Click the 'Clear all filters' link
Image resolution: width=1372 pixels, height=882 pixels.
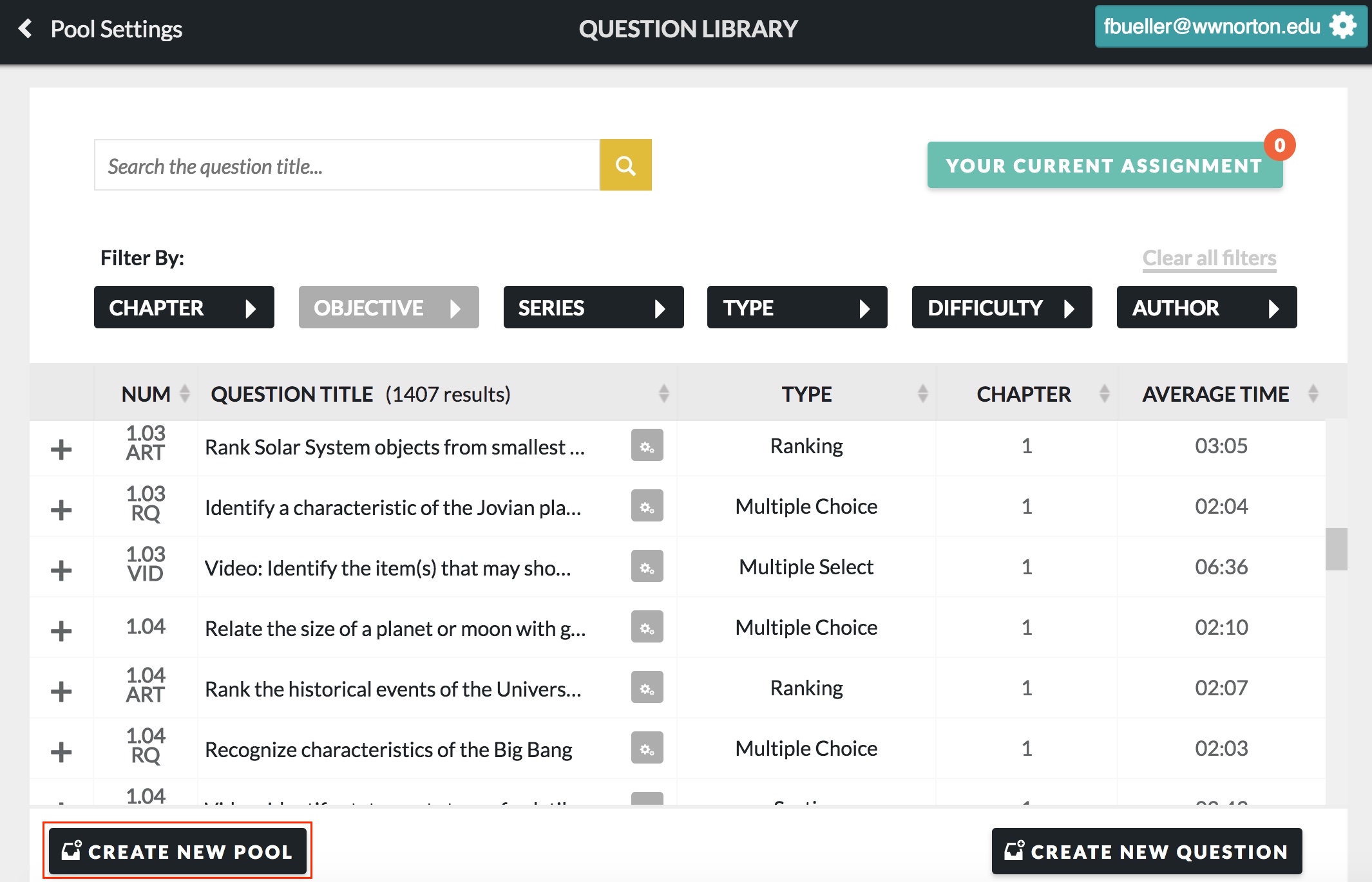point(1209,258)
